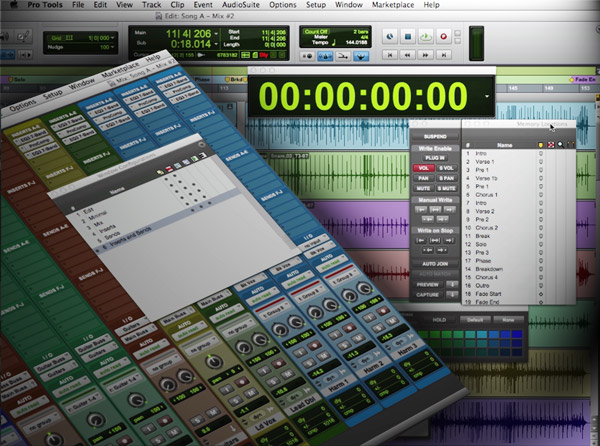
Task: Open Main counter format dropdown arrow
Action: click(x=216, y=34)
